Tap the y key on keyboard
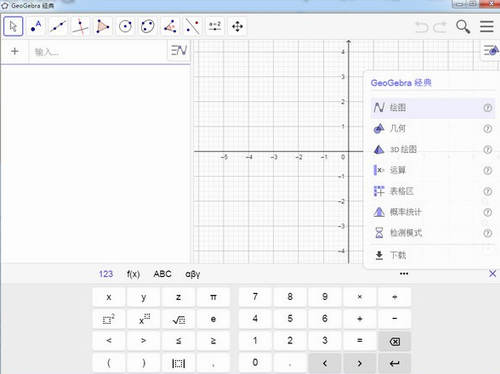 pos(144,297)
